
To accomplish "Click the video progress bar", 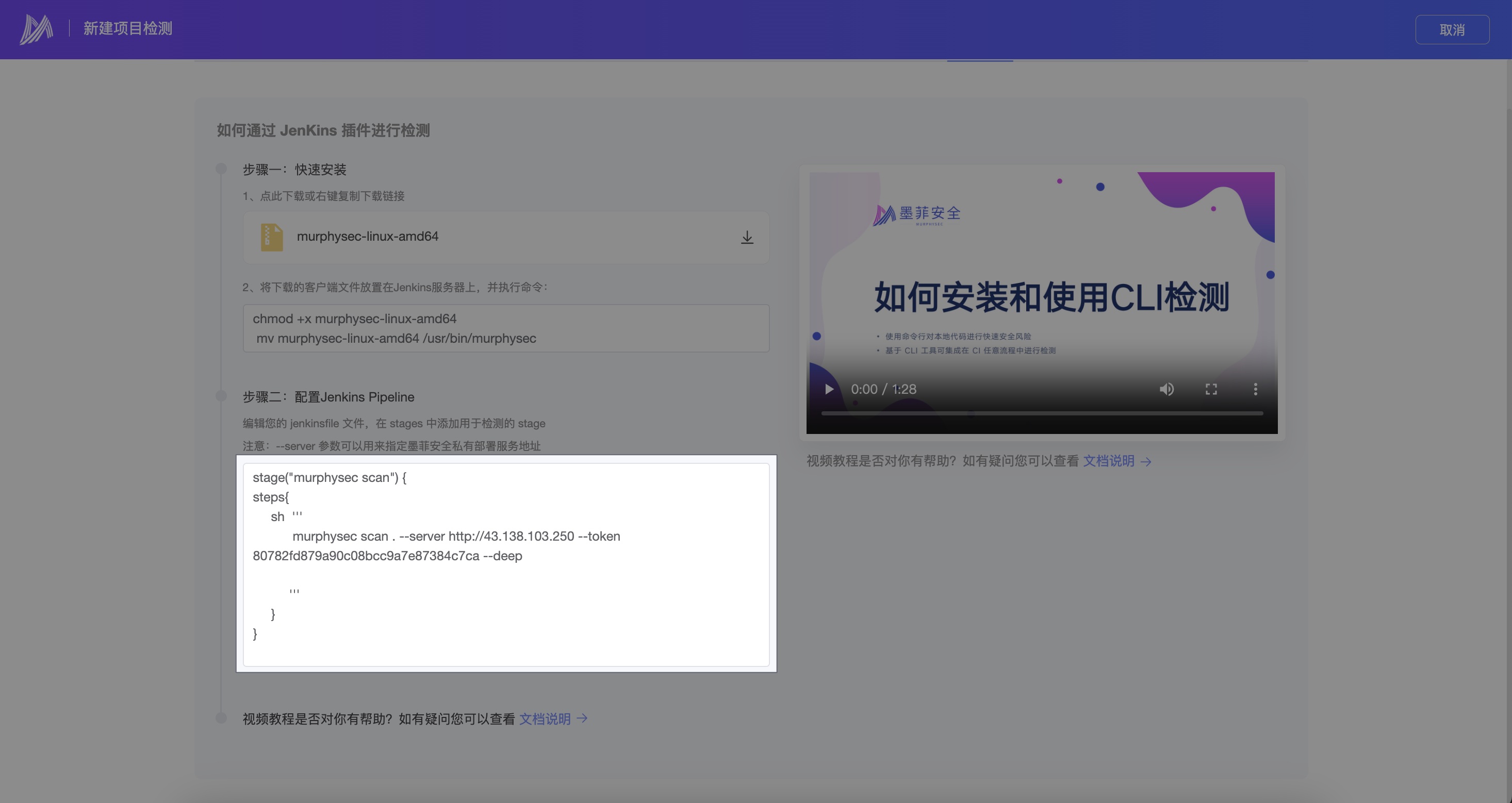I will [x=1042, y=413].
